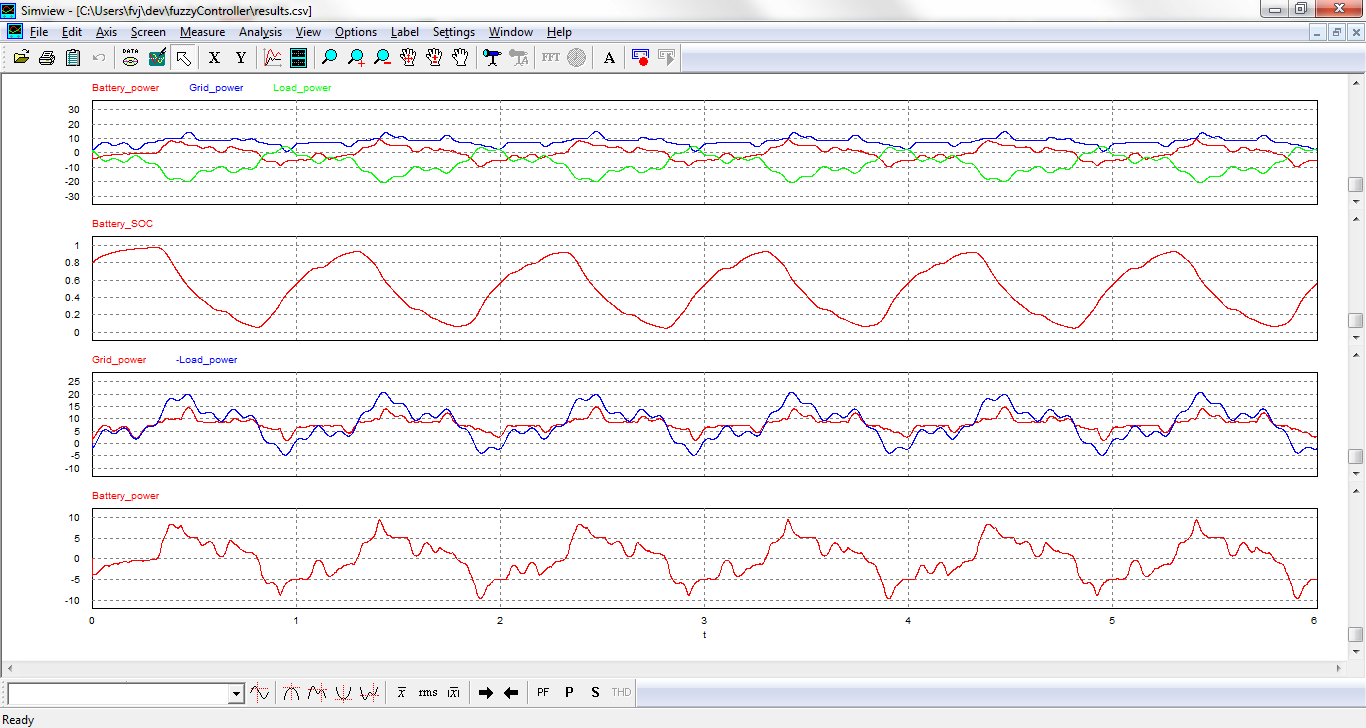Toggle the arrow selection cursor tool
The width and height of the screenshot is (1366, 728).
point(182,58)
